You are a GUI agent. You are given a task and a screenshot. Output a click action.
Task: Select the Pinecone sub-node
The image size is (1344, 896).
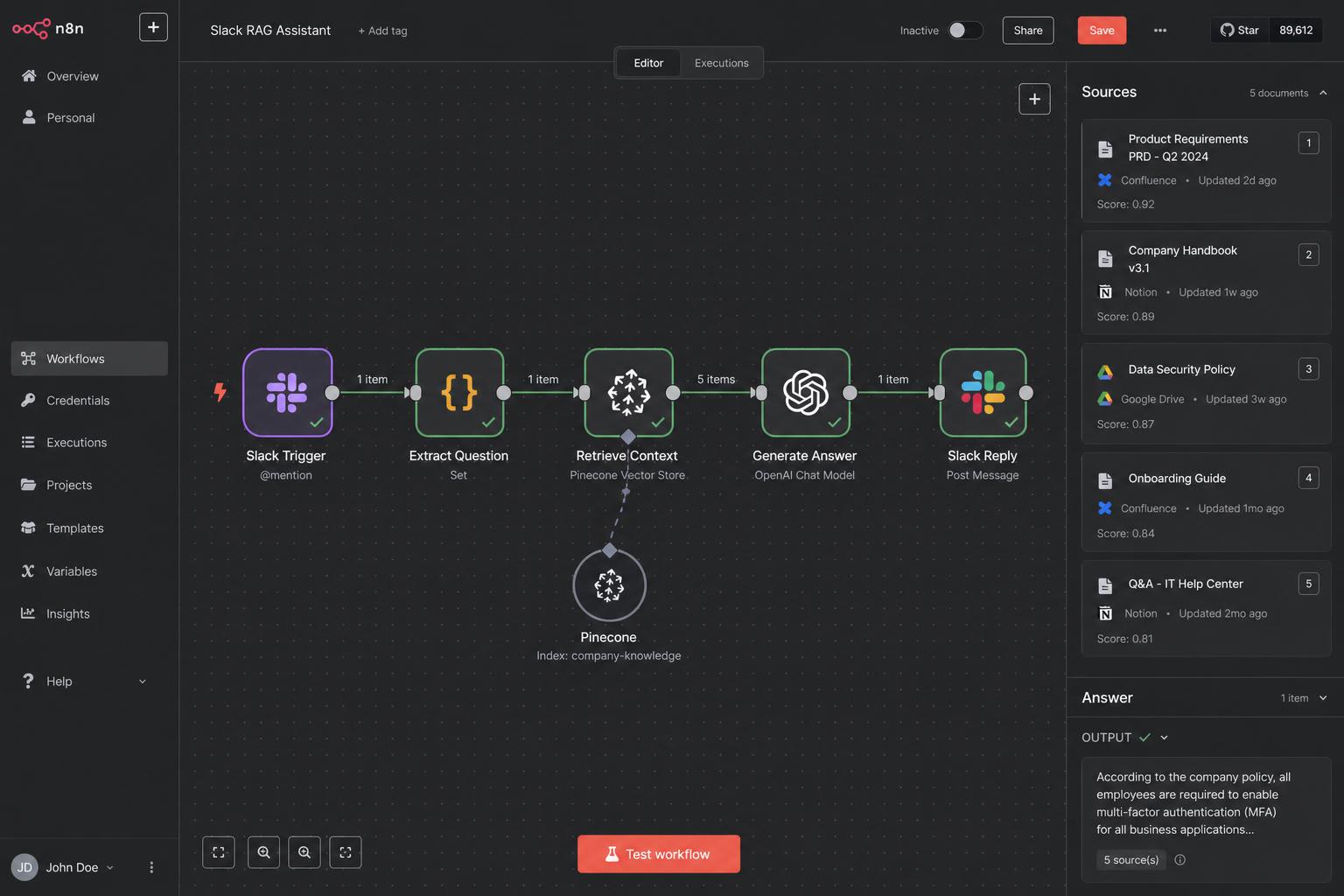pyautogui.click(x=609, y=585)
